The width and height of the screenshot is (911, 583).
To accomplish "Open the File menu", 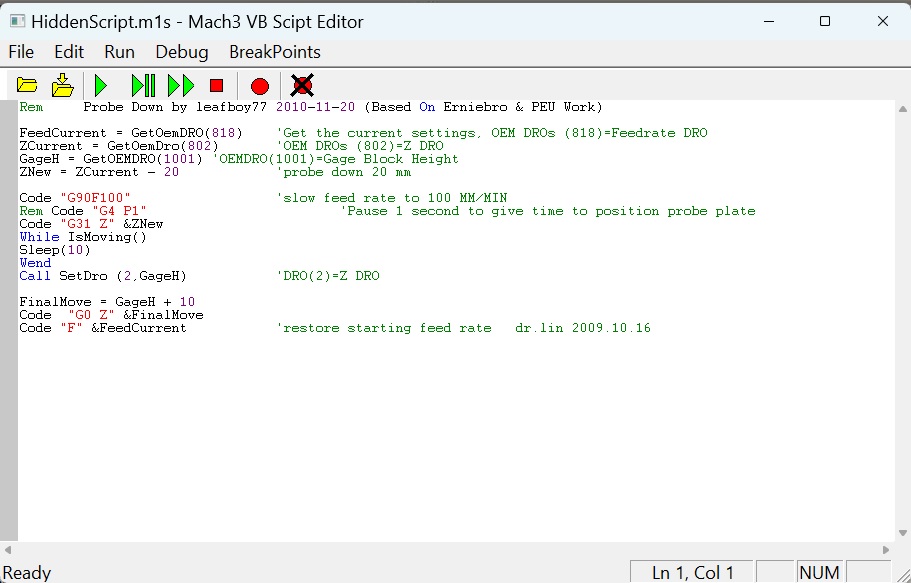I will [x=21, y=52].
